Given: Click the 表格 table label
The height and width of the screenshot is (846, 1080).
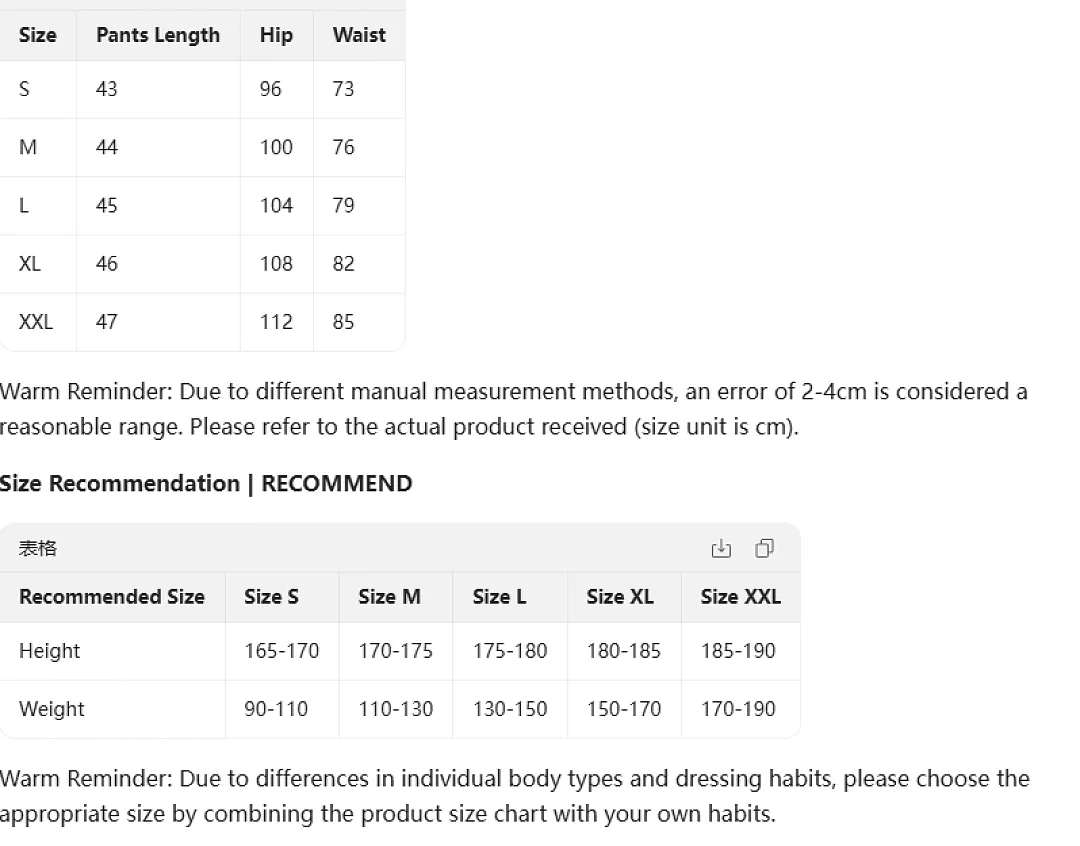Looking at the screenshot, I should 38,548.
